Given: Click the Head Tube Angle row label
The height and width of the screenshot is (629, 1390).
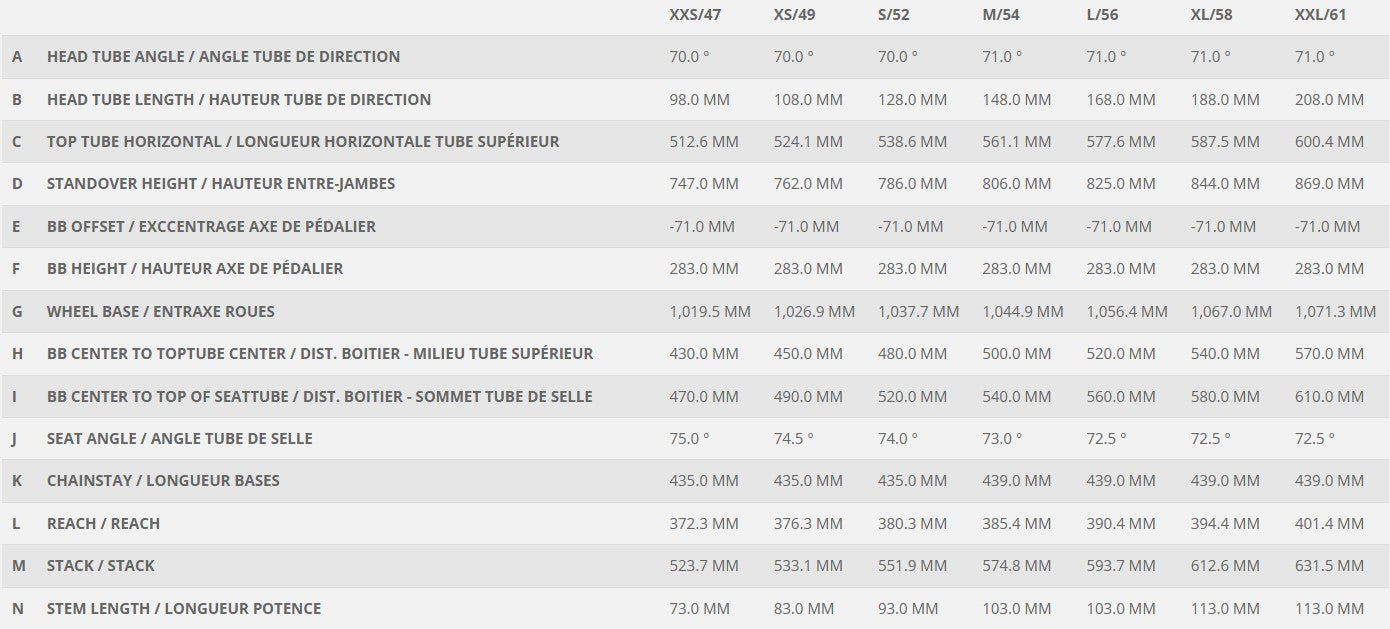Looking at the screenshot, I should tap(223, 57).
